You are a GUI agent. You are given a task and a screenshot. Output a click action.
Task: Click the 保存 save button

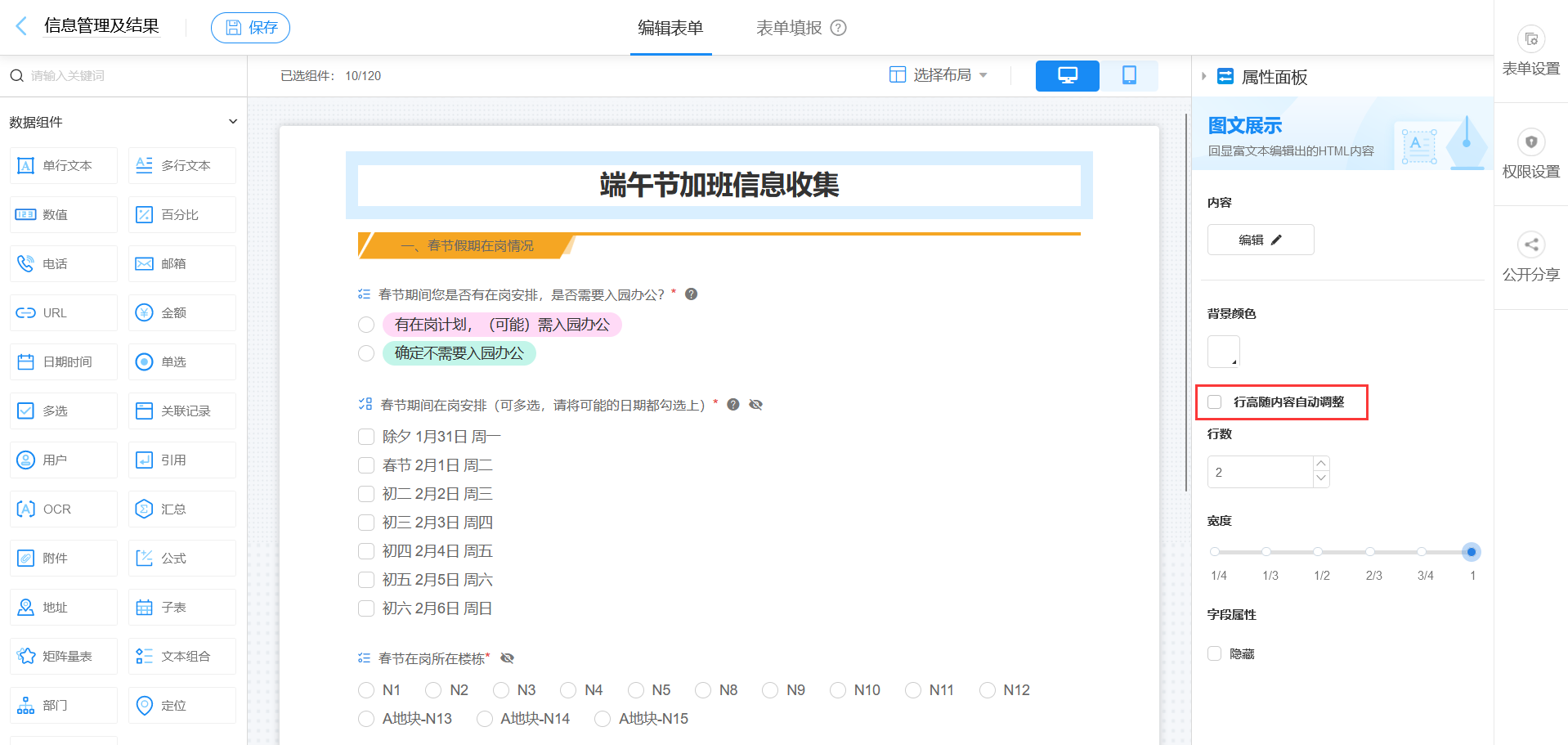point(250,27)
